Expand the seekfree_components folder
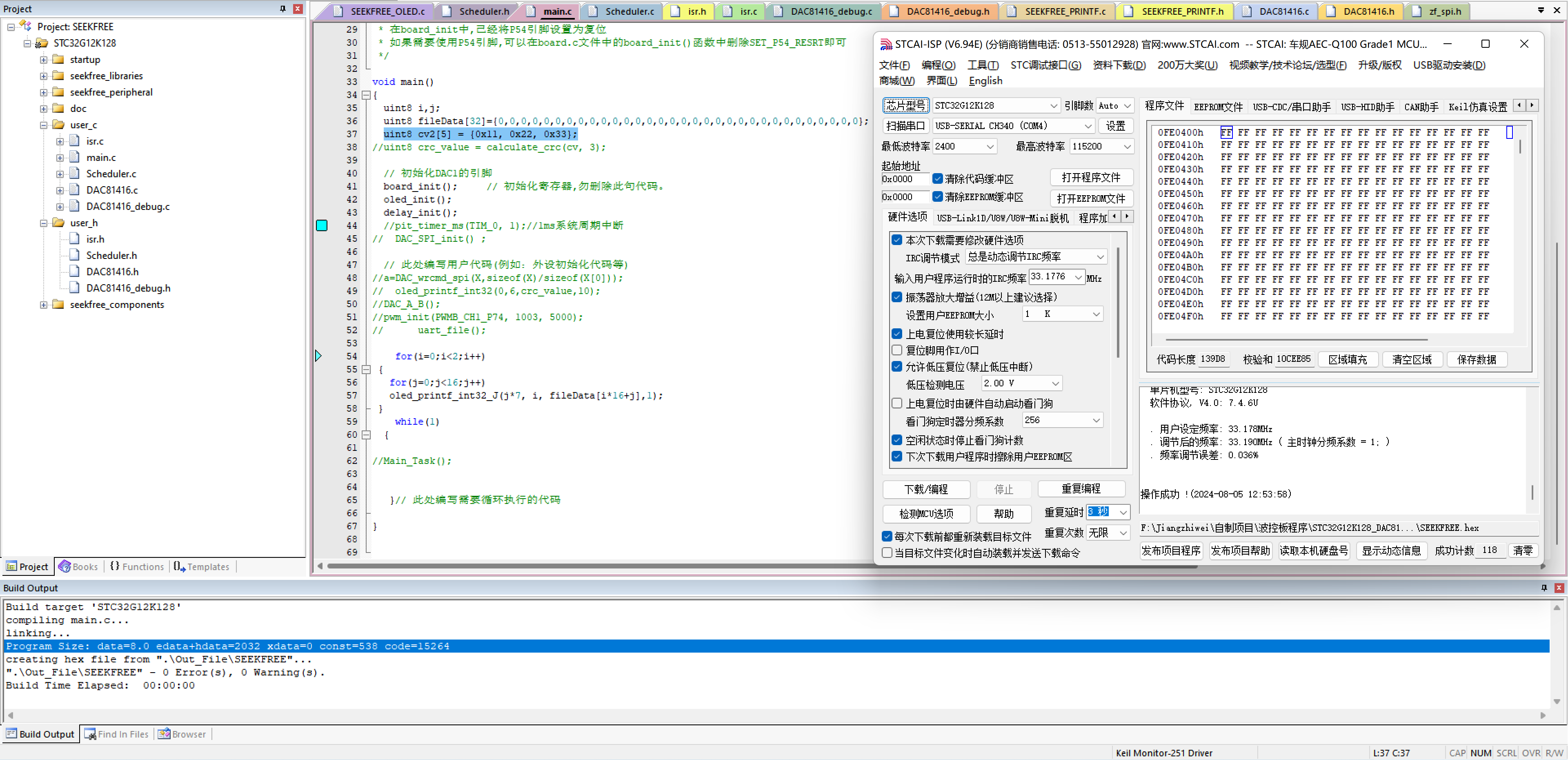 point(44,305)
